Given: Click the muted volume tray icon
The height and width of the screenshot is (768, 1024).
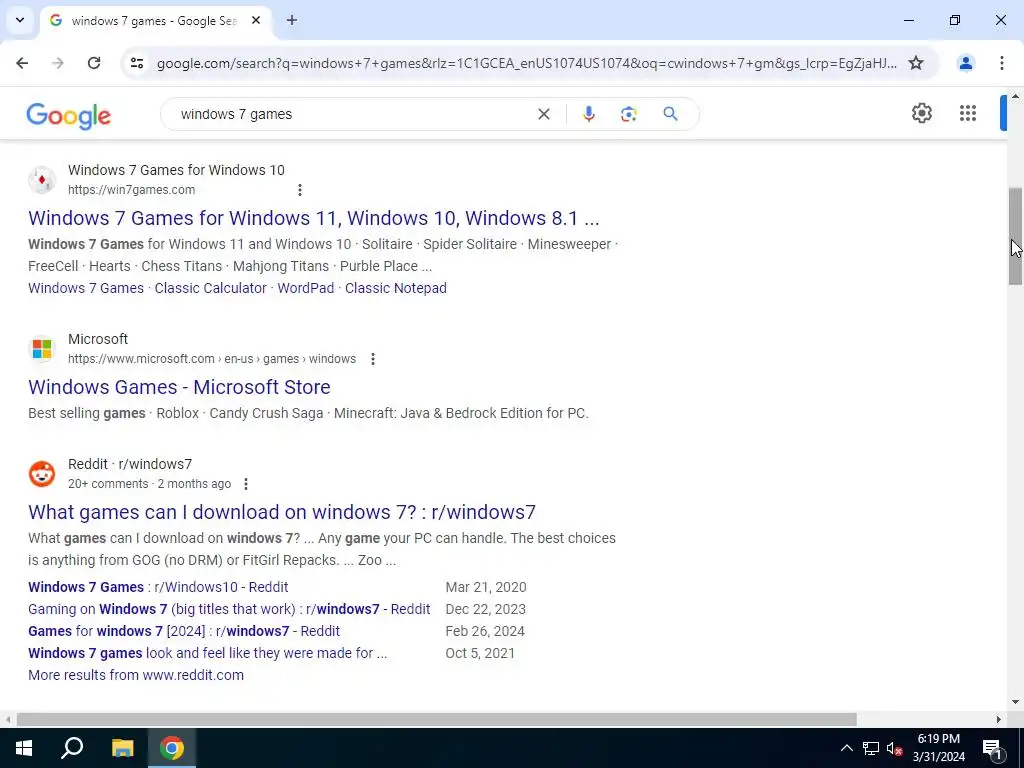Looking at the screenshot, I should [894, 748].
